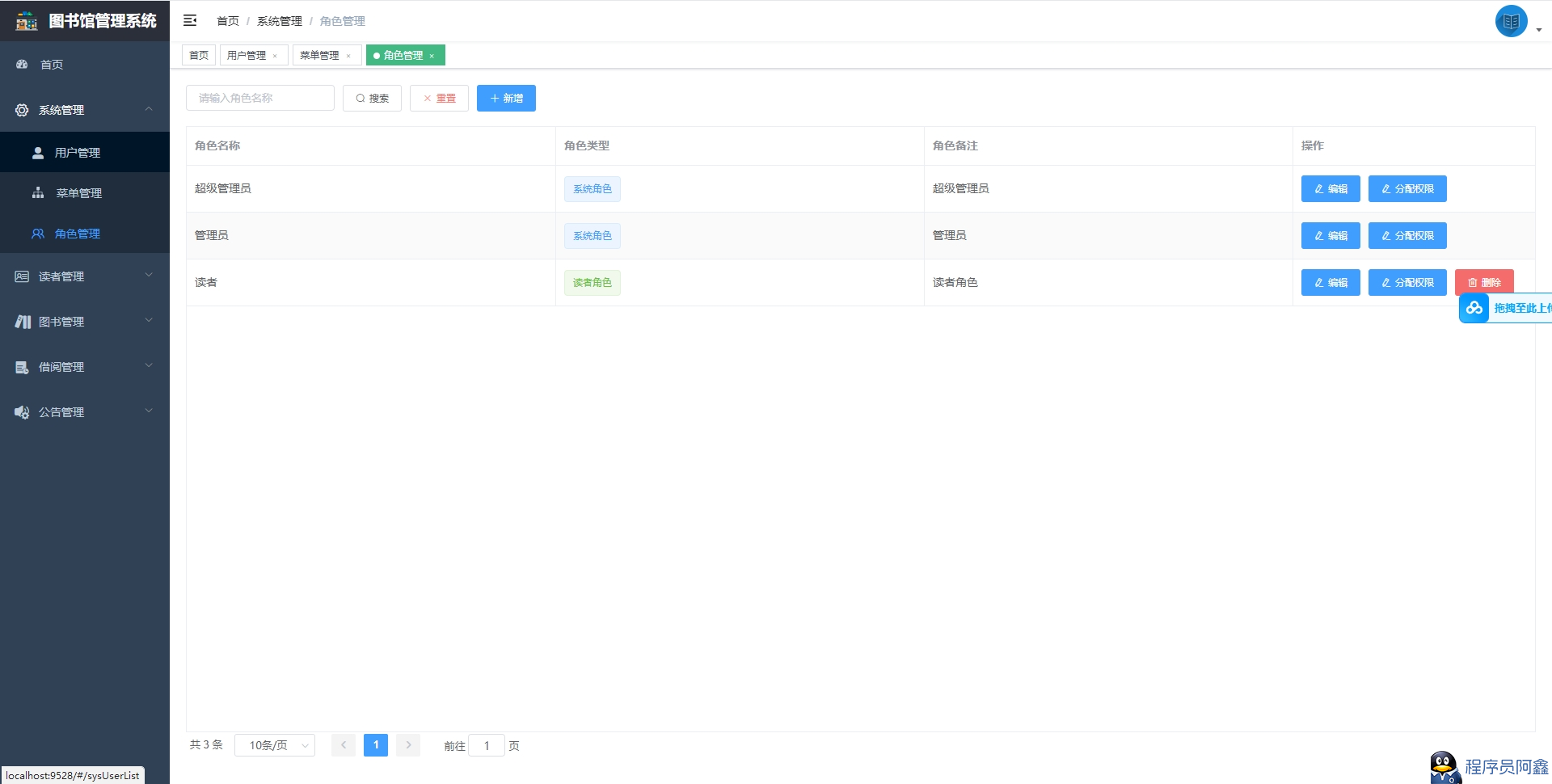Focus the 前往 page number input
Viewport: 1552px width, 784px height.
487,745
